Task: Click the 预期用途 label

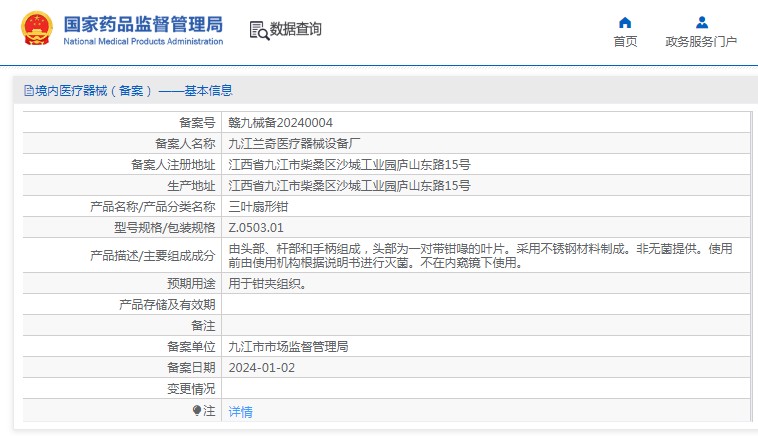Action: pos(191,284)
